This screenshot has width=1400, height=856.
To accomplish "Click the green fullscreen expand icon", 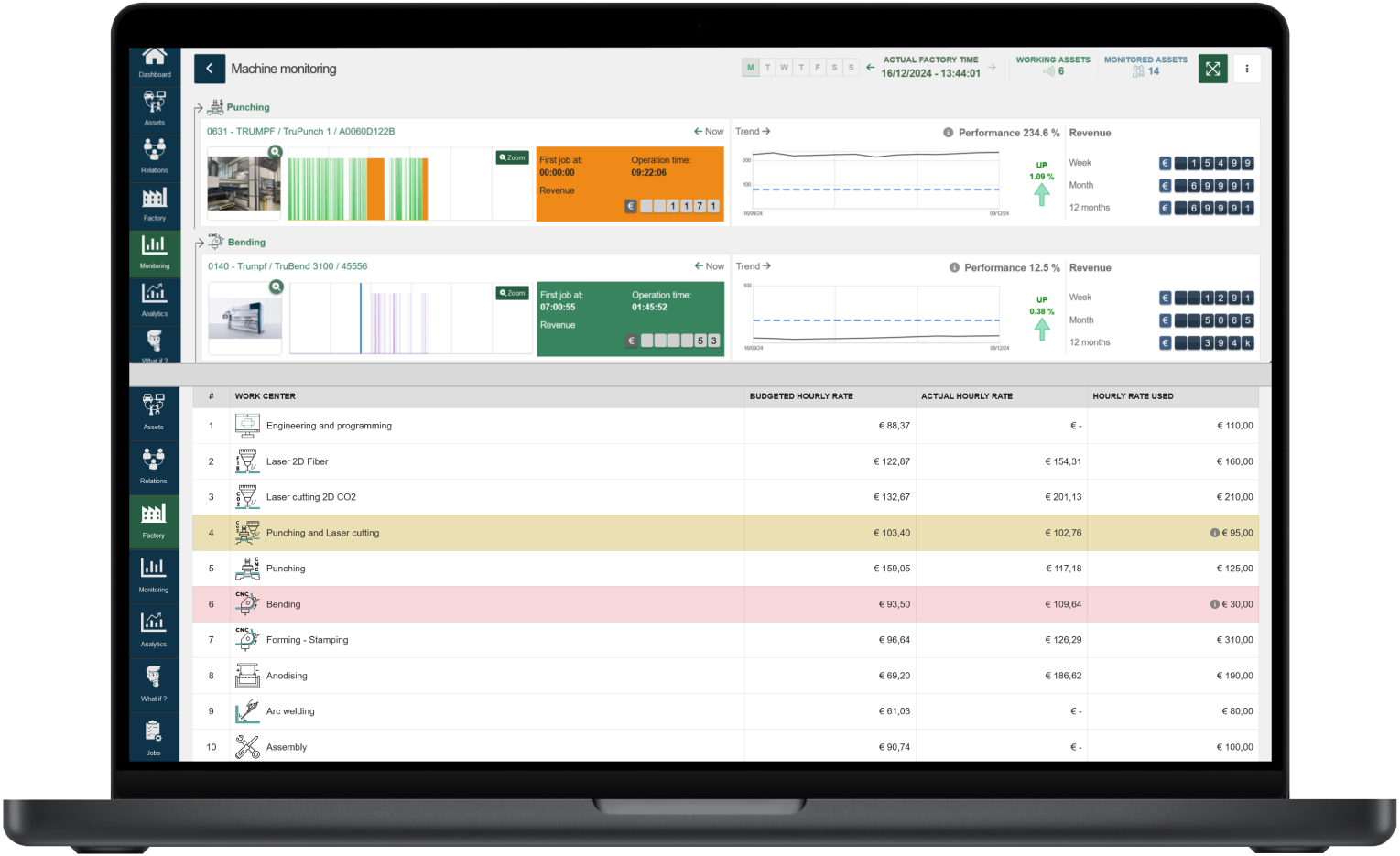I will [1212, 69].
